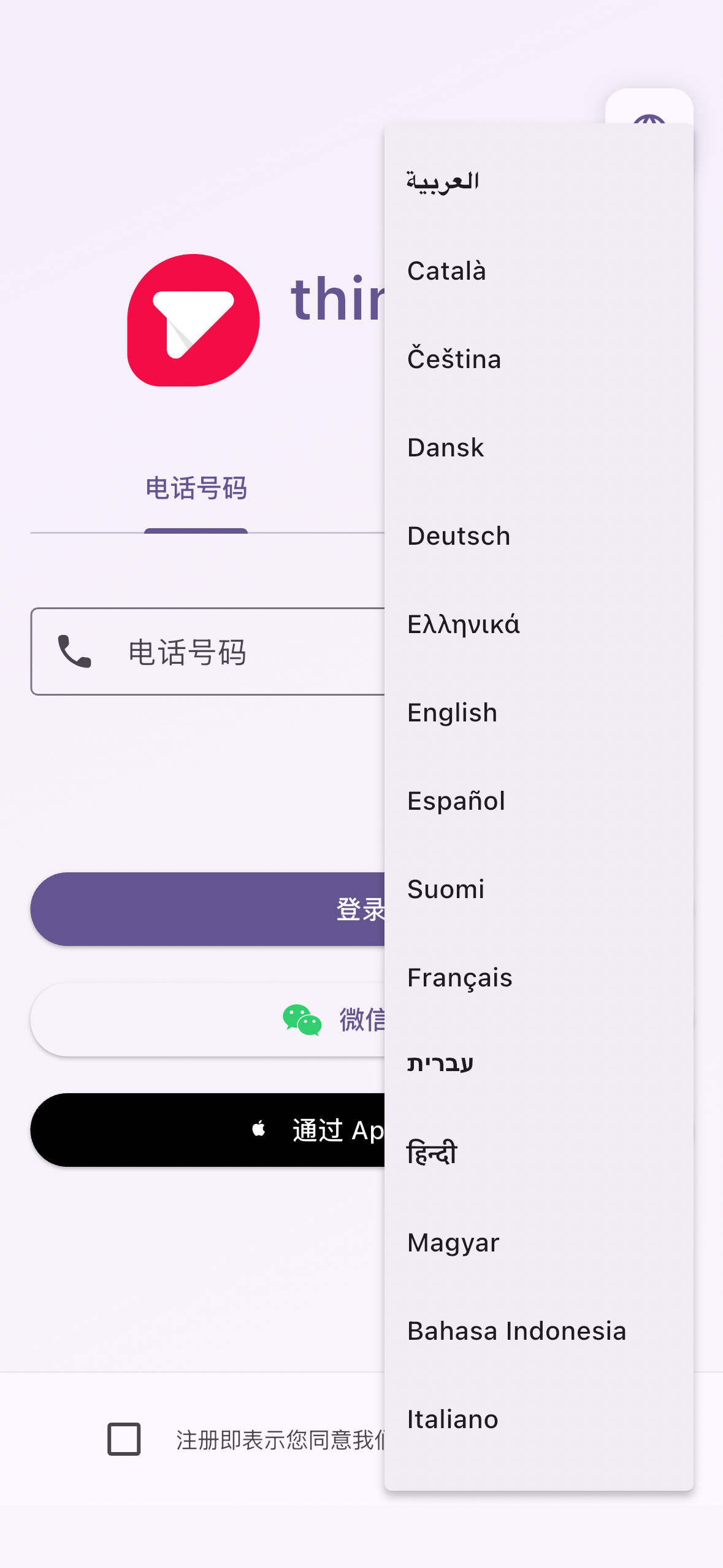This screenshot has width=723, height=1568.
Task: Focus the 电话号码 input field
Action: 207,651
